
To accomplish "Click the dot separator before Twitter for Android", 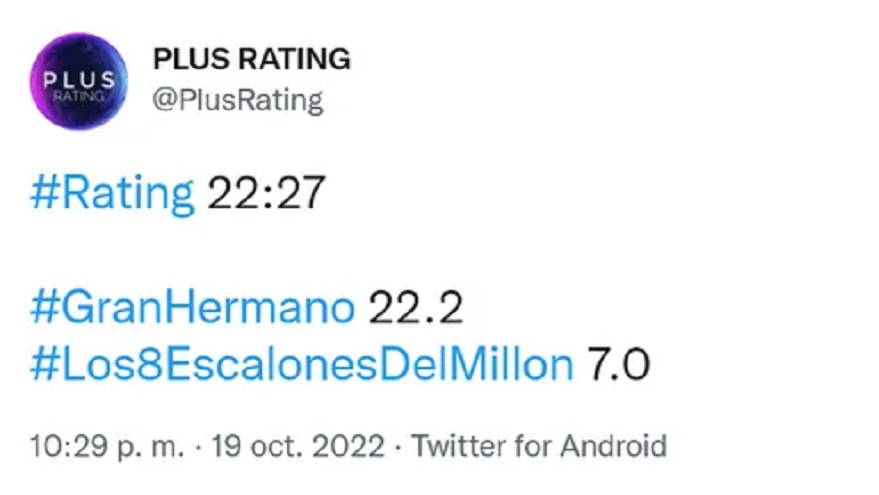I will pyautogui.click(x=399, y=443).
